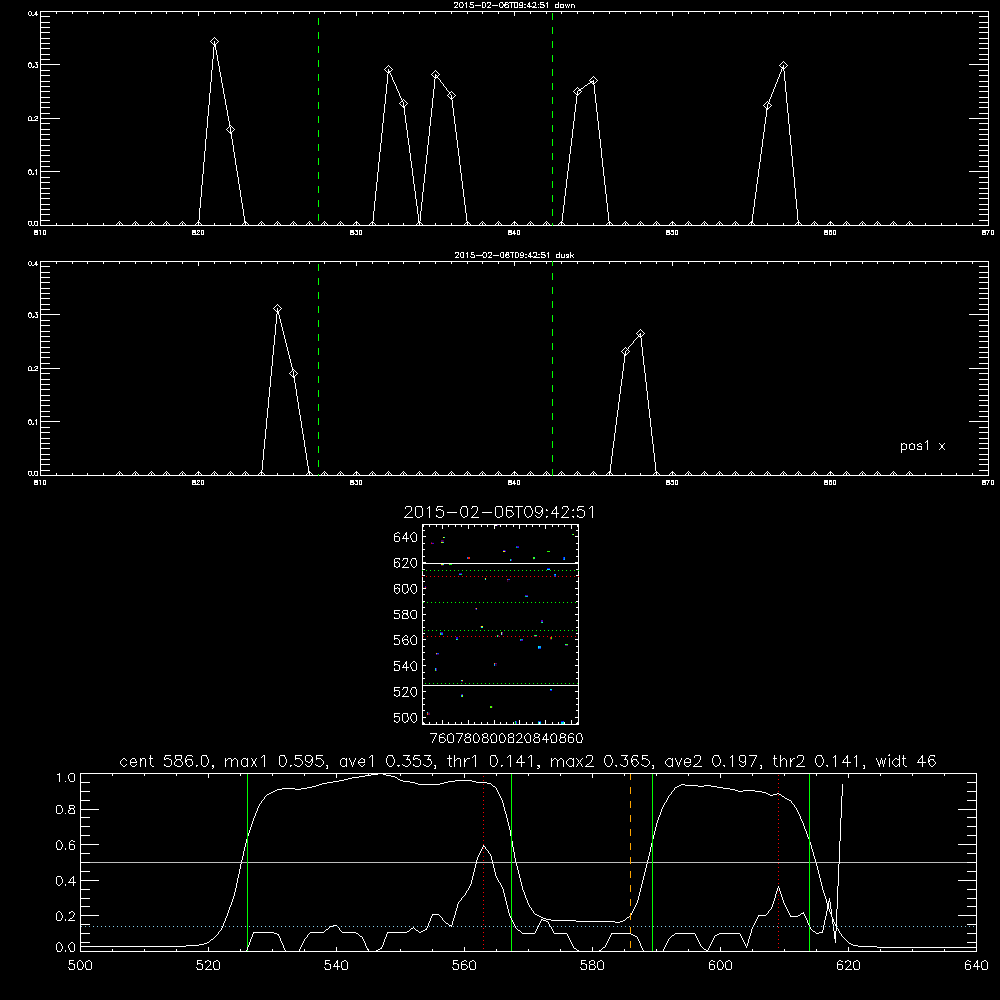Click the scatter plot's timestamp title
Screen dimensions: 1000x1000
point(499,512)
